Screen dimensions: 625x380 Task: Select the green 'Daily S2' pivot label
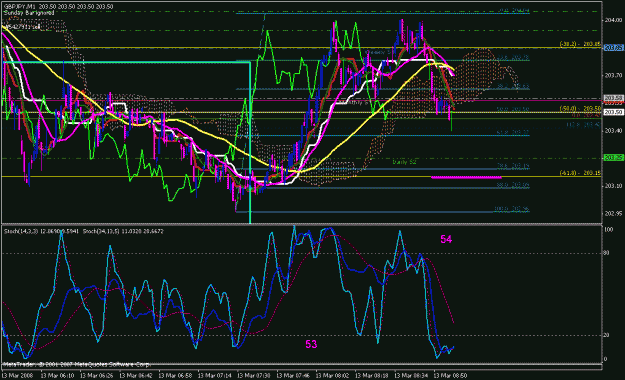404,162
